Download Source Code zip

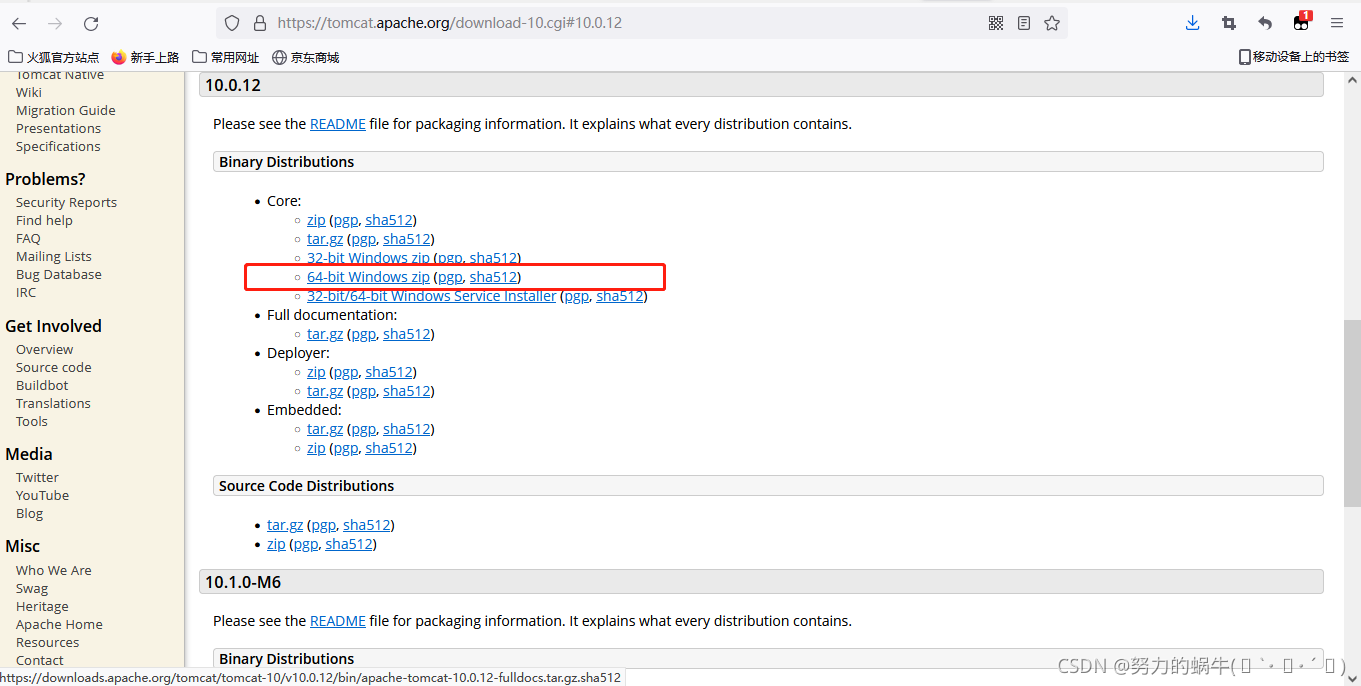point(276,544)
